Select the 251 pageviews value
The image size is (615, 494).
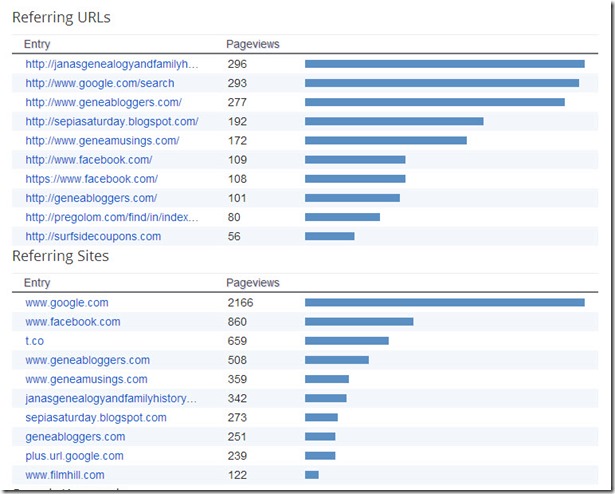click(237, 437)
